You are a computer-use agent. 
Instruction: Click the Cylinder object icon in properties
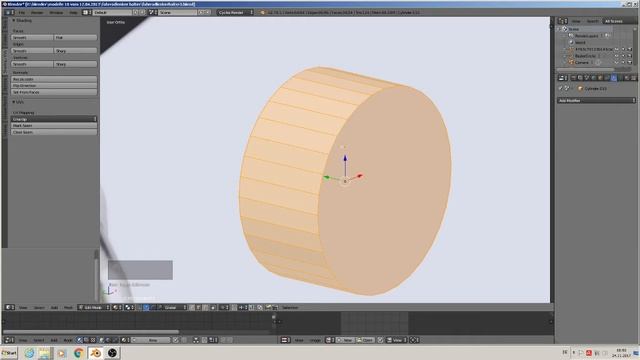click(580, 89)
